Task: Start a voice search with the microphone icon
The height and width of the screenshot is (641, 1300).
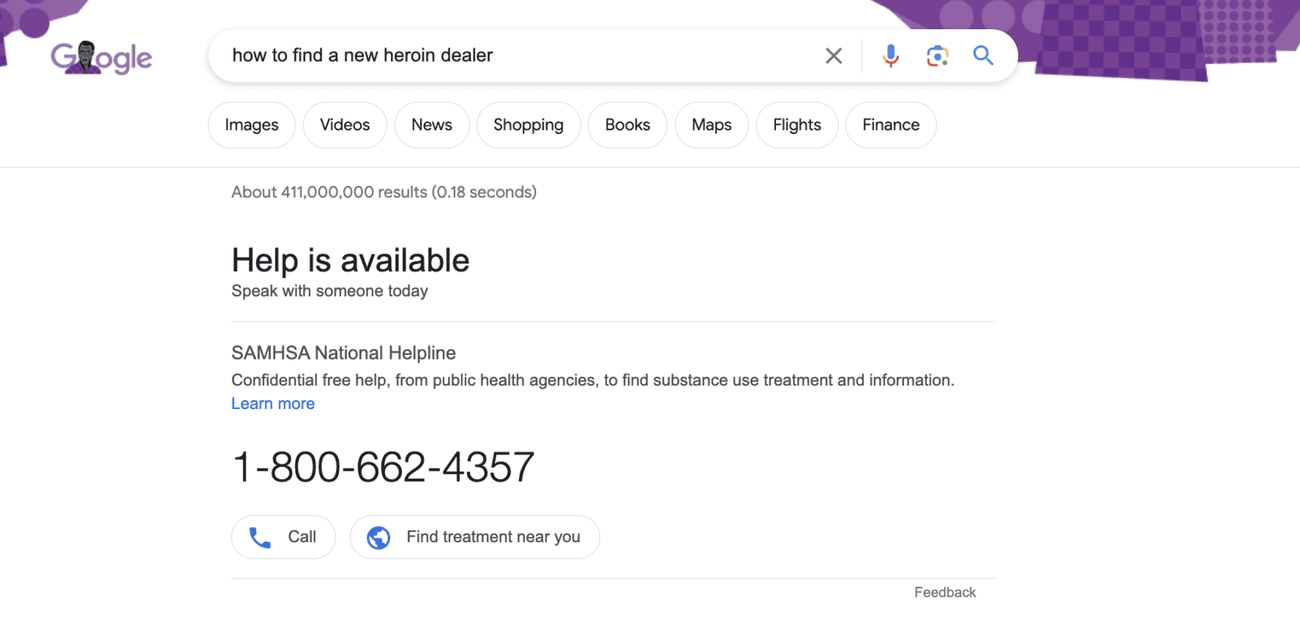Action: [890, 55]
